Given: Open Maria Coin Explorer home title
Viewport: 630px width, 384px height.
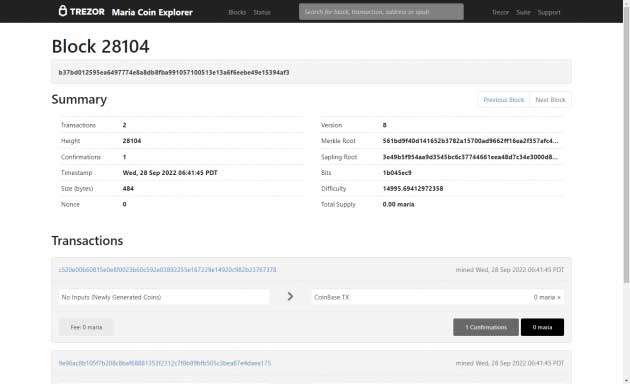Looking at the screenshot, I should pos(152,12).
